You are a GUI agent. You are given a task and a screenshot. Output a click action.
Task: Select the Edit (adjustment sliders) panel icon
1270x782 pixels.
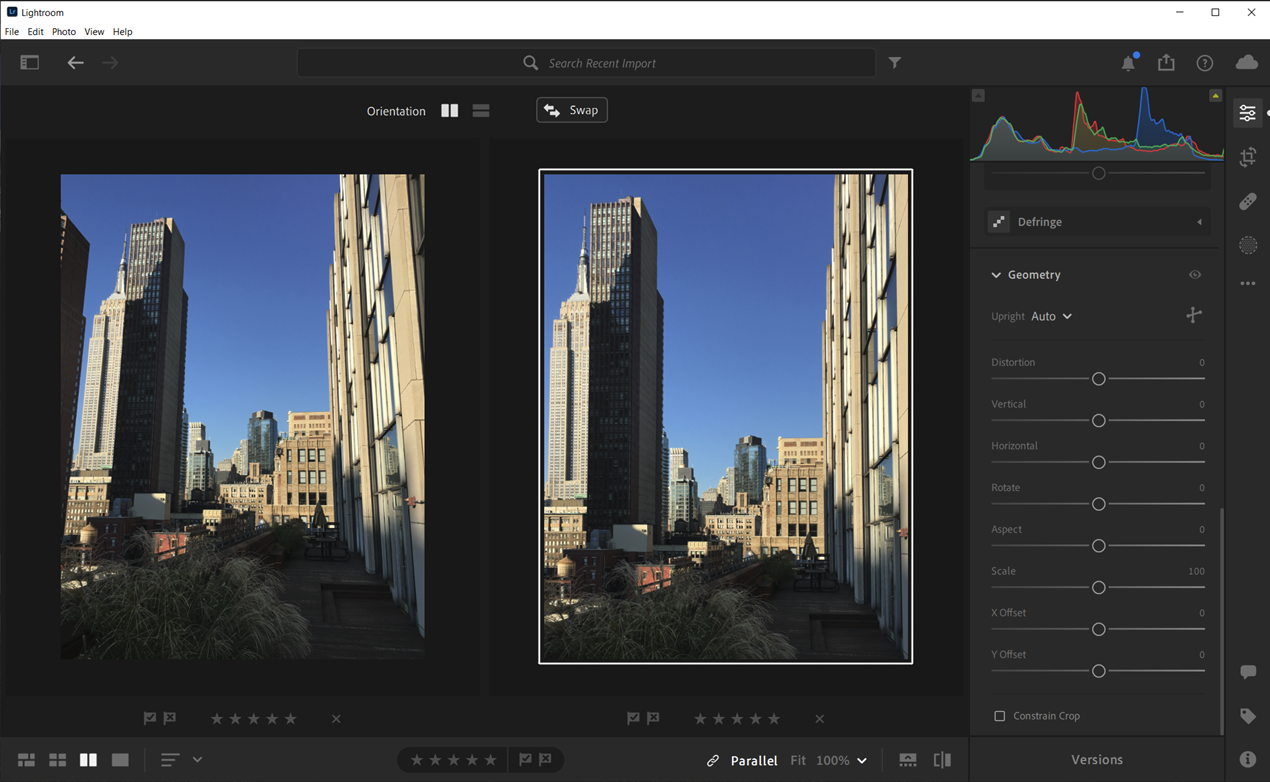[1247, 112]
